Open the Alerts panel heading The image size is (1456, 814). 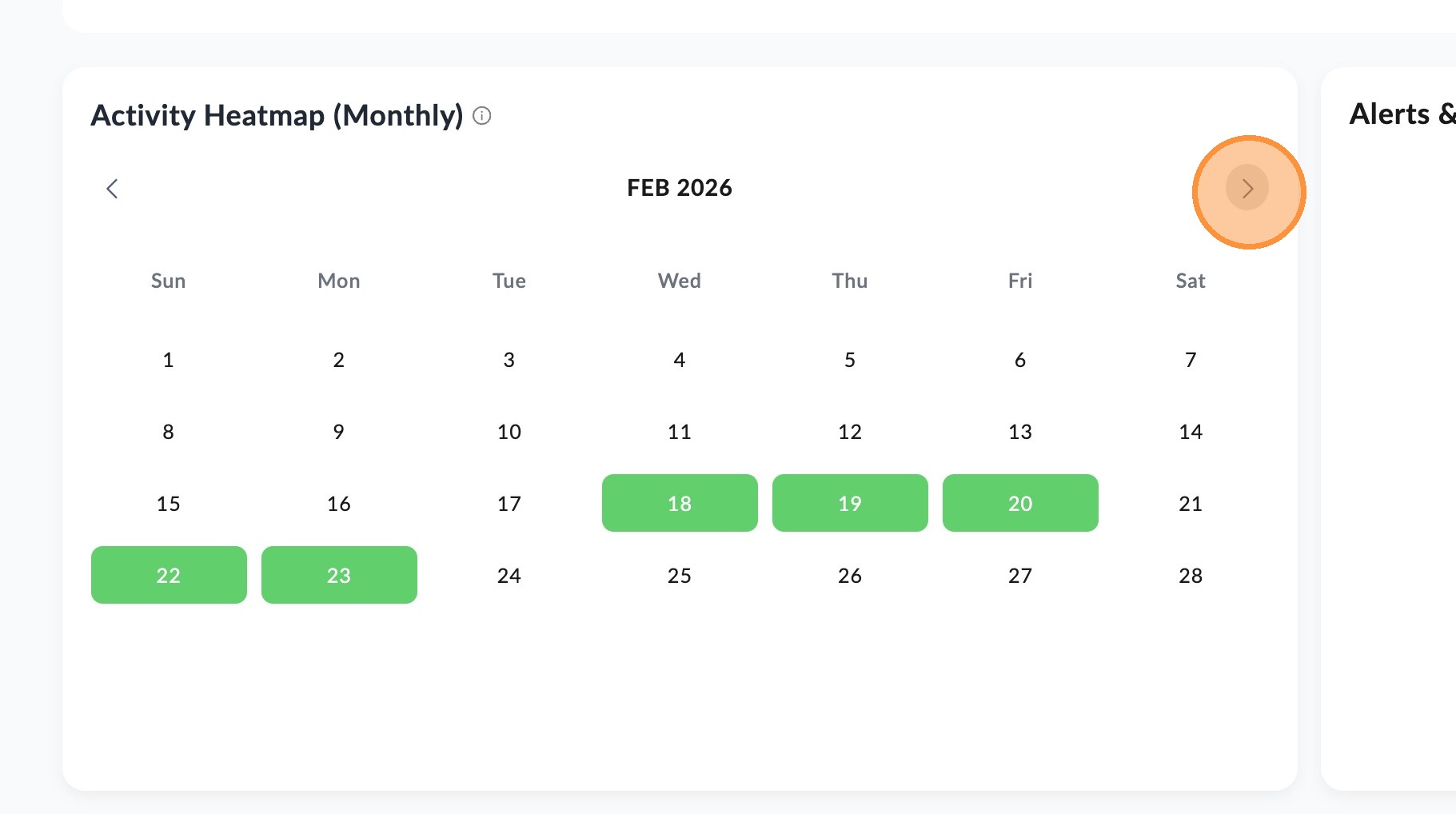click(1402, 114)
